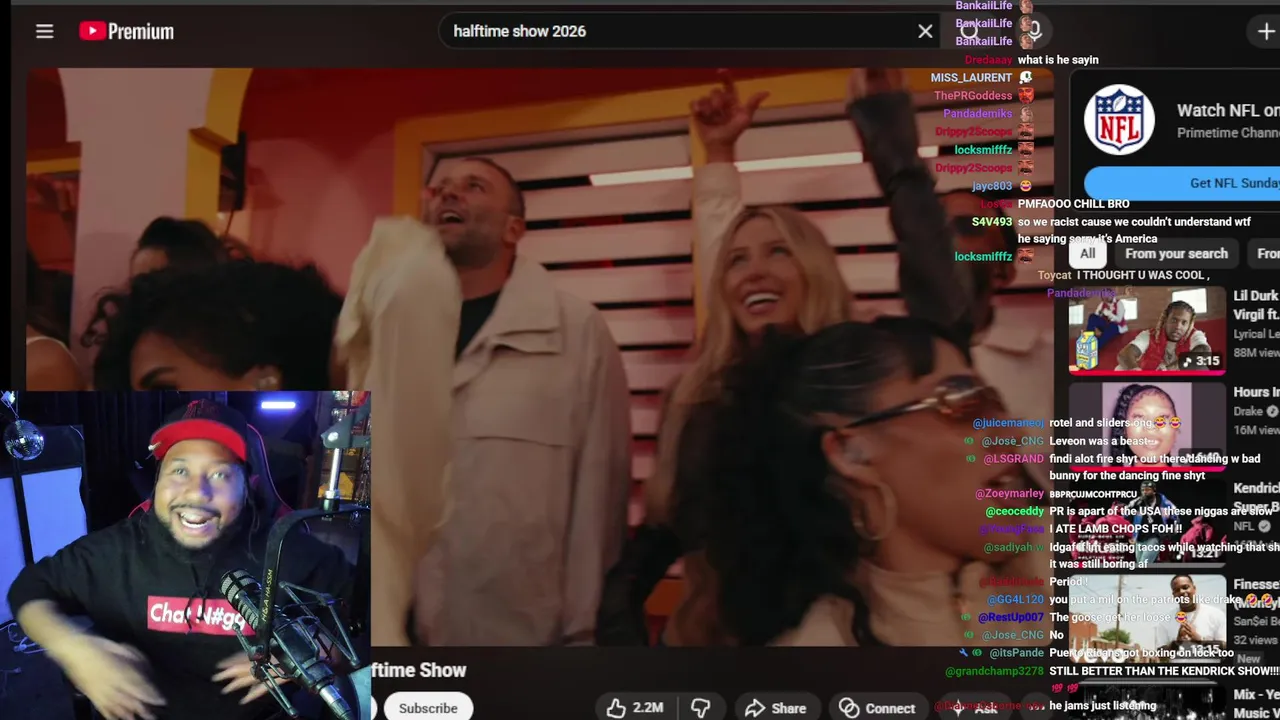1280x720 pixels.
Task: Click the @LSGRAND chat username
Action: point(1013,459)
